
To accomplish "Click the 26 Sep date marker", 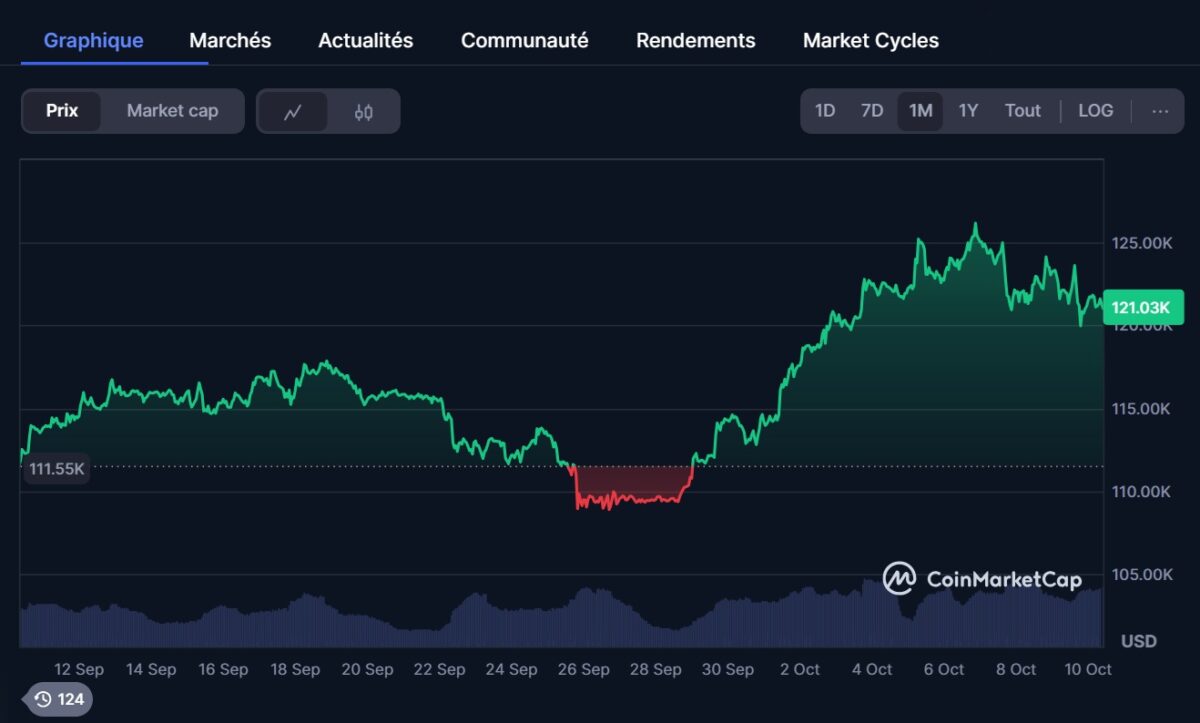I will tap(583, 669).
